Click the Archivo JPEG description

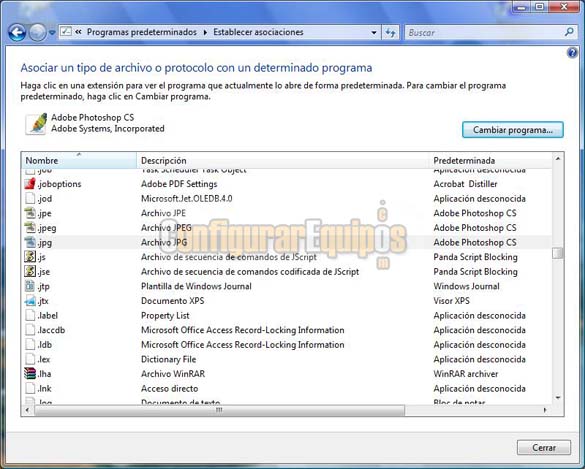(166, 228)
